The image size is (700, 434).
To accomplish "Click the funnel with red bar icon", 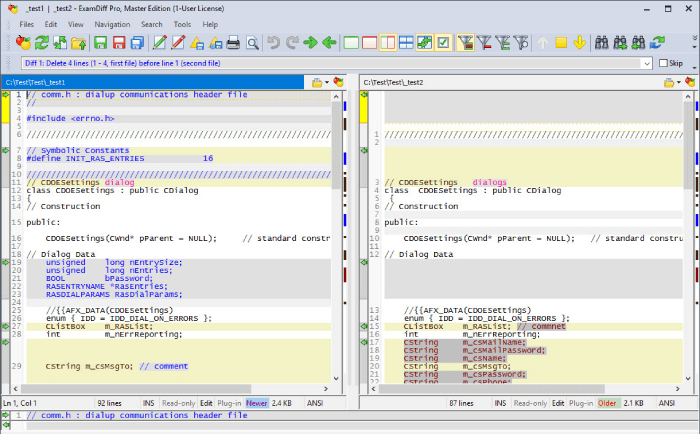I will click(x=484, y=43).
